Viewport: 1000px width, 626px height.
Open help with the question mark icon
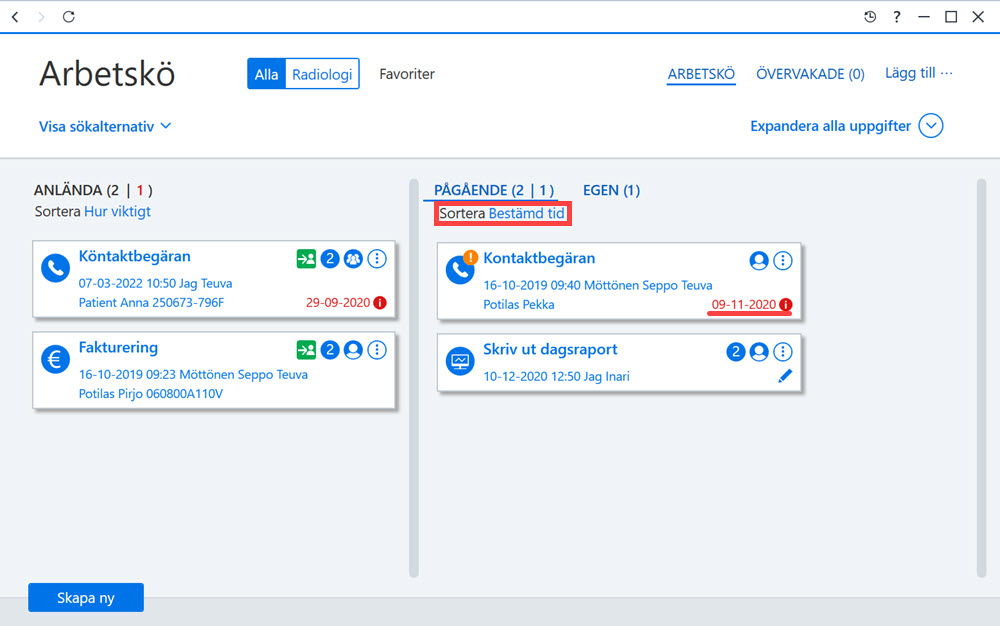point(897,17)
